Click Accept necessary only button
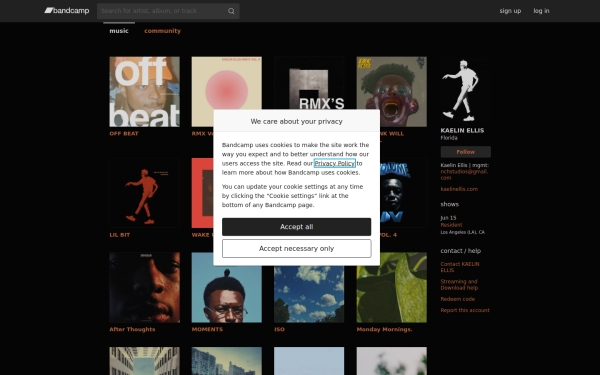 tap(297, 249)
